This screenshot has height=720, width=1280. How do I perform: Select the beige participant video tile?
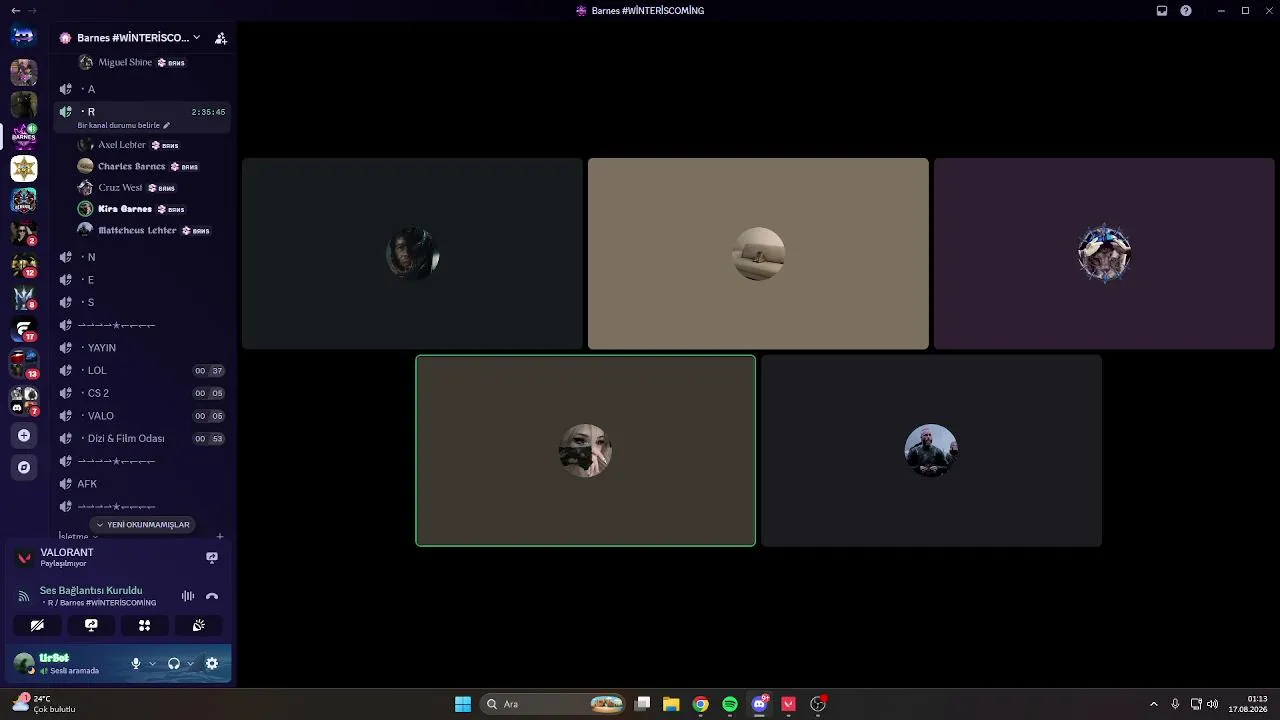758,254
